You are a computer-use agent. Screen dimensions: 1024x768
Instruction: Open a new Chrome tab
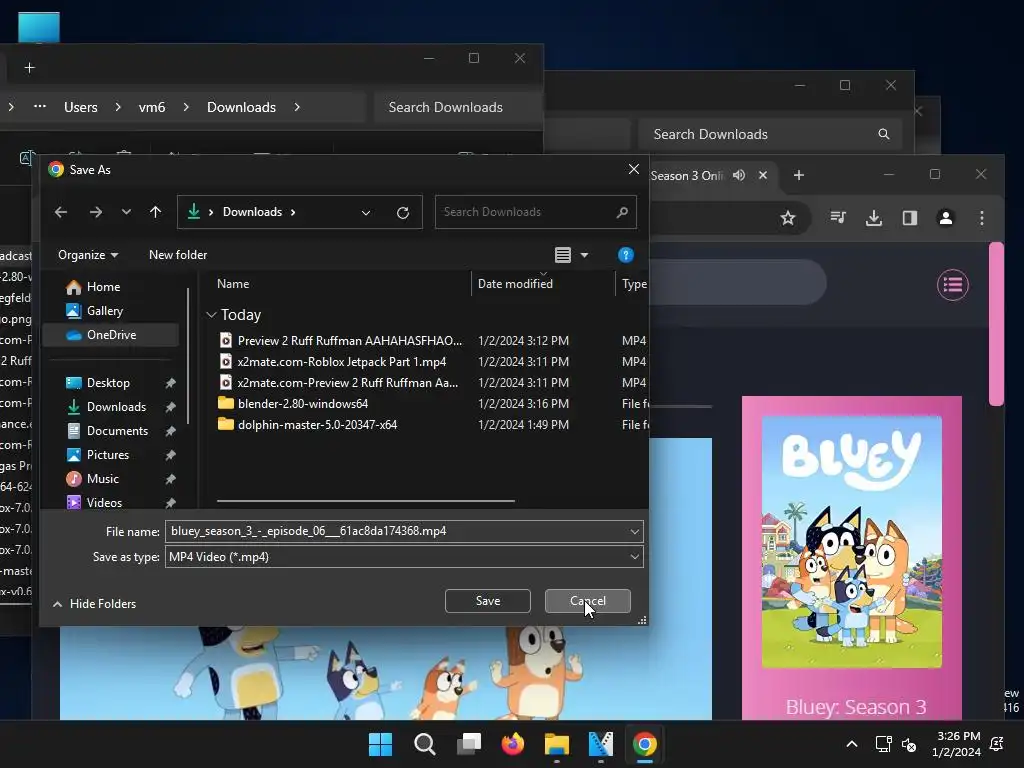tap(799, 175)
